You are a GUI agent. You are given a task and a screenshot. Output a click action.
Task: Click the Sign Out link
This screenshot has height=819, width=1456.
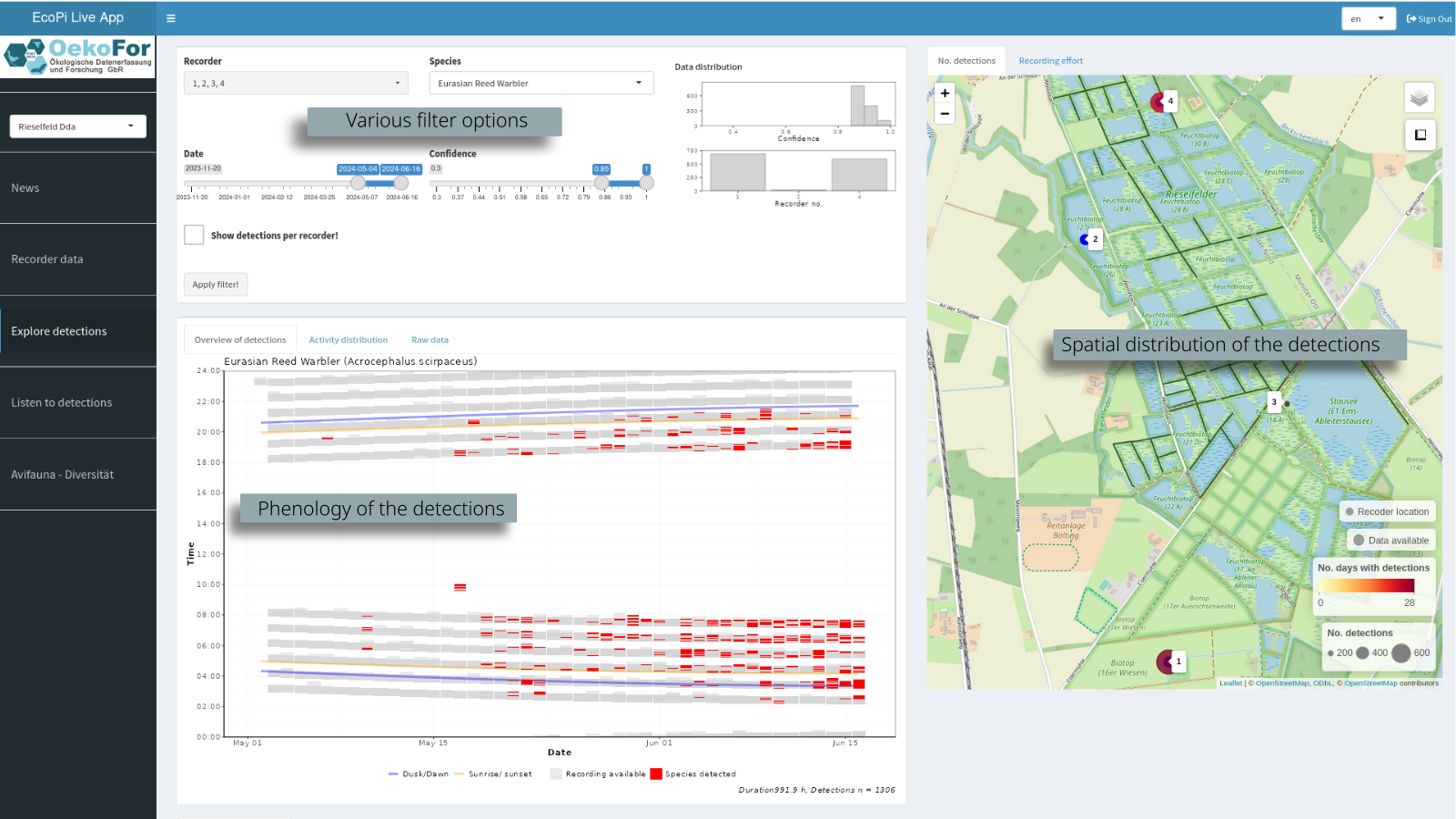coord(1429,18)
